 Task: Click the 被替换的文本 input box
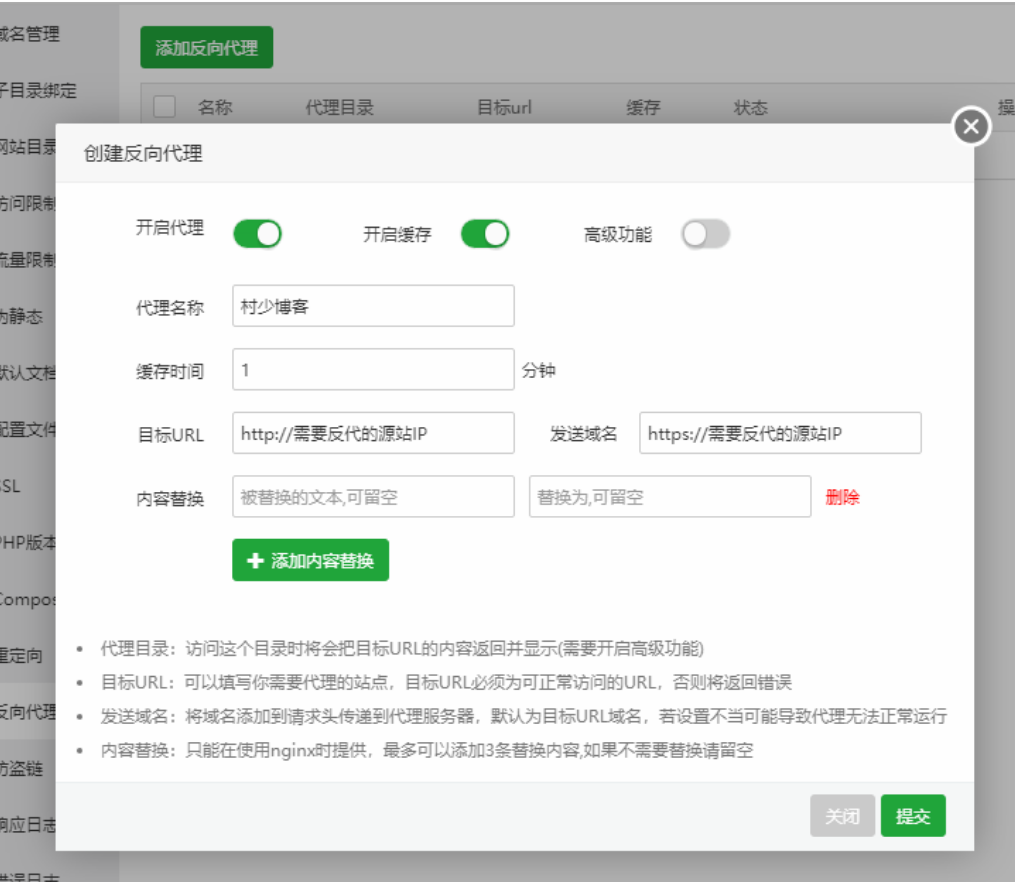click(373, 497)
